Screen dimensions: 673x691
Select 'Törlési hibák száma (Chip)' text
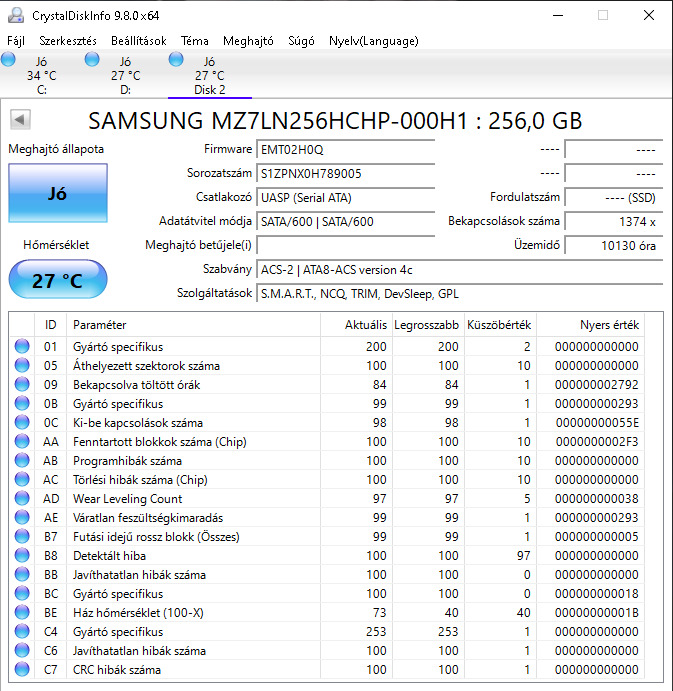[x=140, y=480]
